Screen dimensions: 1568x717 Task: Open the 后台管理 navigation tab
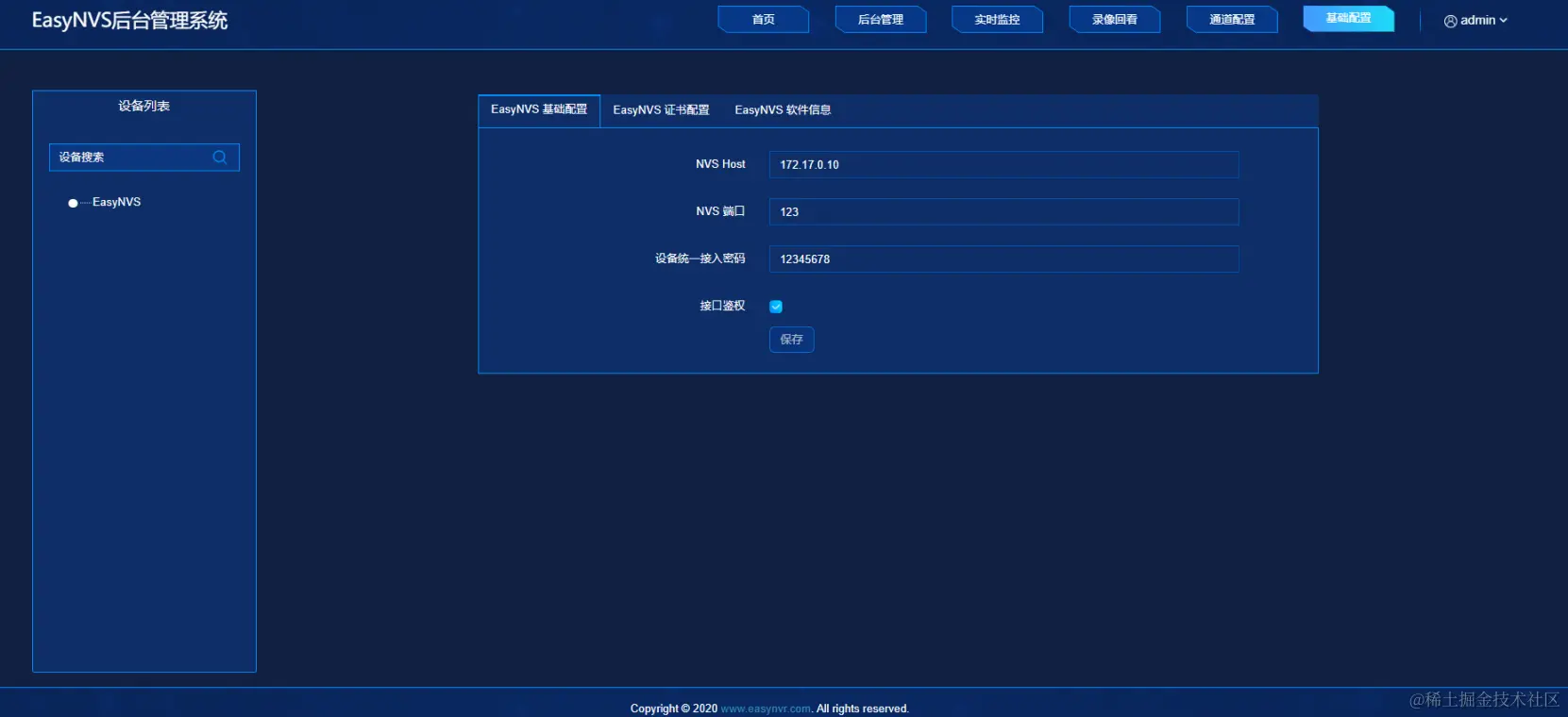[881, 20]
